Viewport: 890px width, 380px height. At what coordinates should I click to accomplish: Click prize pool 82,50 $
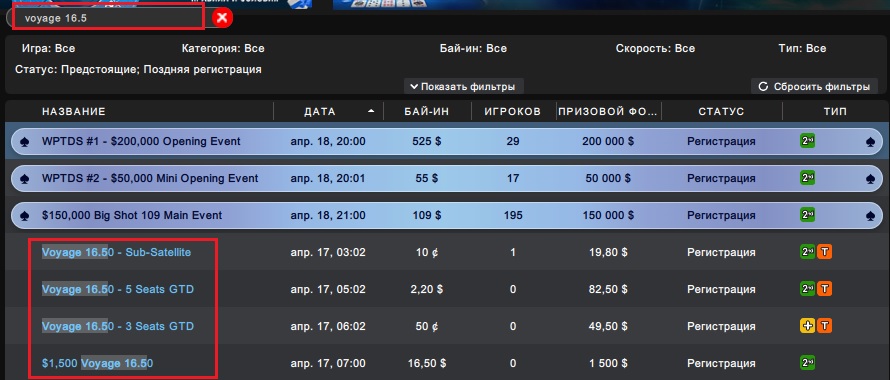tap(608, 289)
